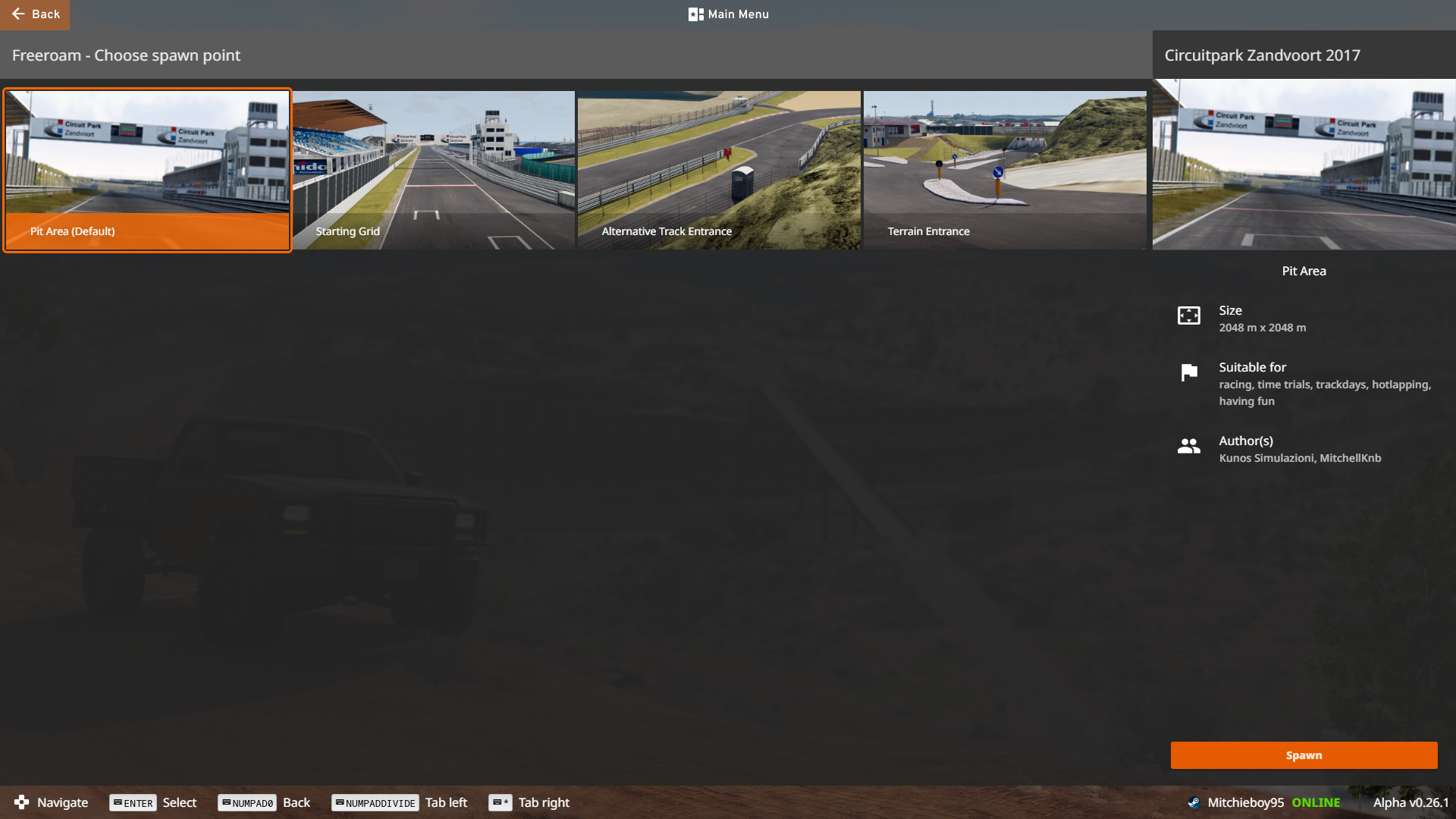Click the Author(s) people icon
The height and width of the screenshot is (819, 1456).
(1188, 446)
